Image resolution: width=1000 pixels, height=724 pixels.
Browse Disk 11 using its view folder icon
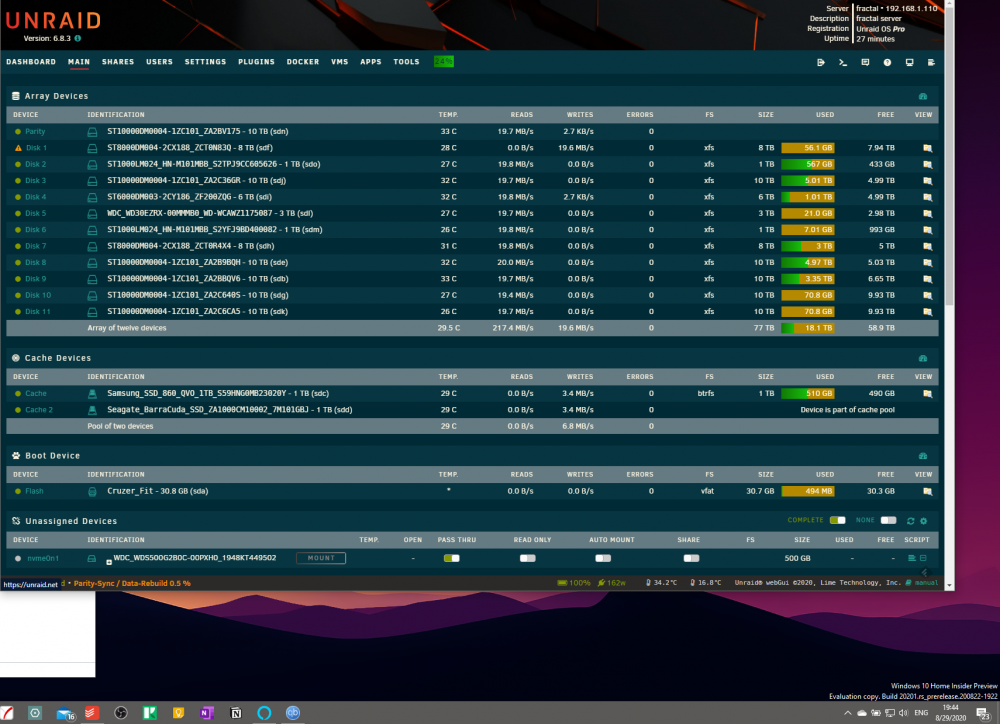coord(927,312)
